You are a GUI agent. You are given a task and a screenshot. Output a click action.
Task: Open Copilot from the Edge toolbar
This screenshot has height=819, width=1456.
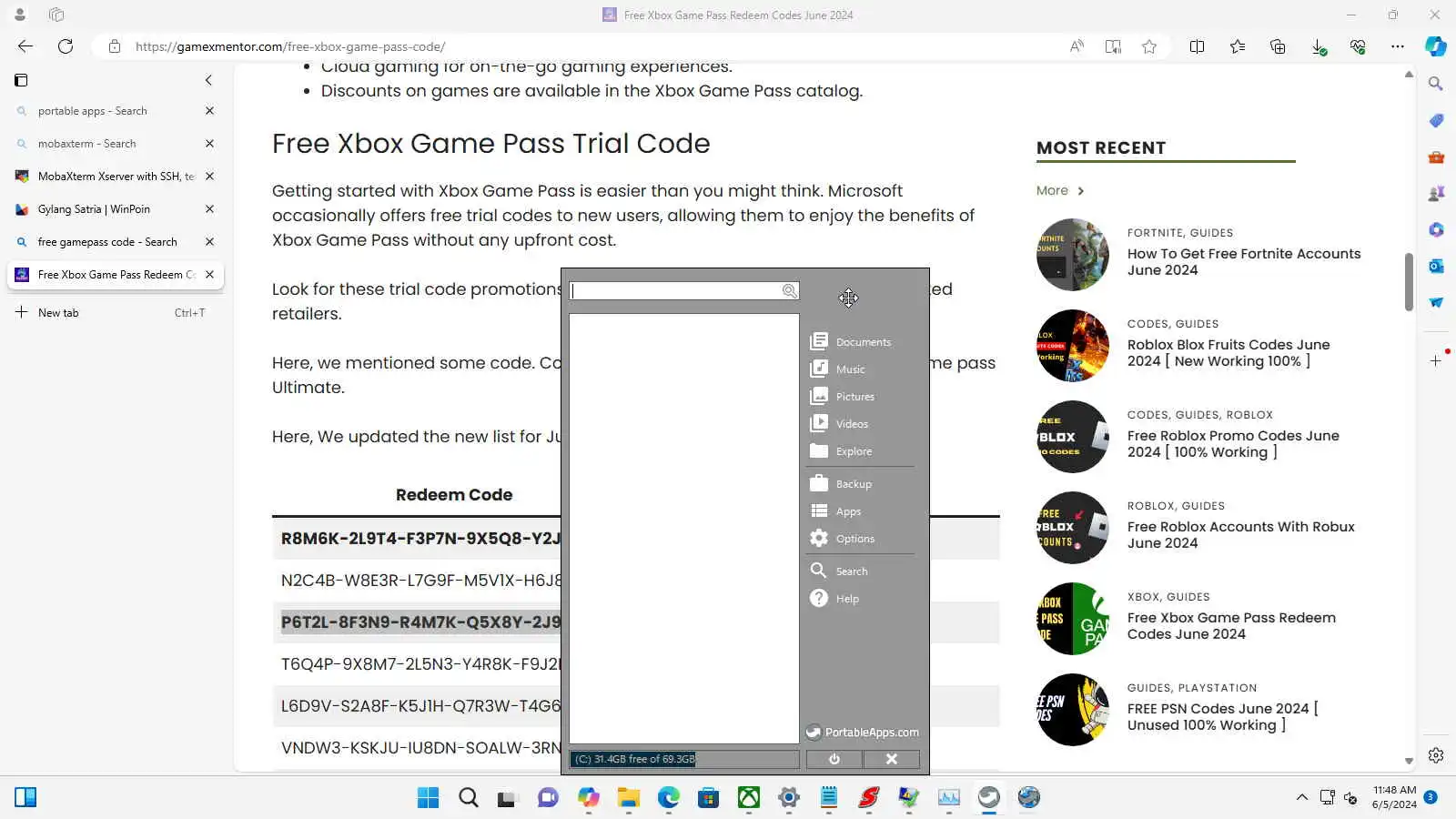pyautogui.click(x=1436, y=46)
